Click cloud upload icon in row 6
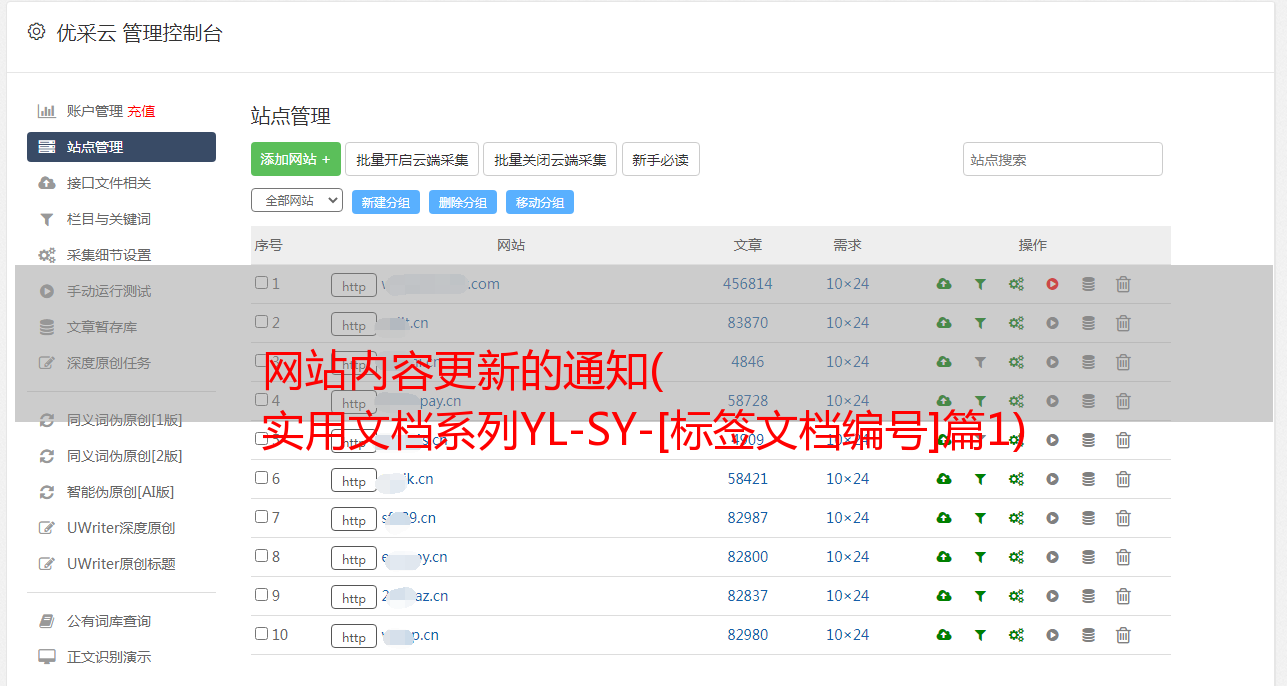Image resolution: width=1287 pixels, height=686 pixels. 944,479
